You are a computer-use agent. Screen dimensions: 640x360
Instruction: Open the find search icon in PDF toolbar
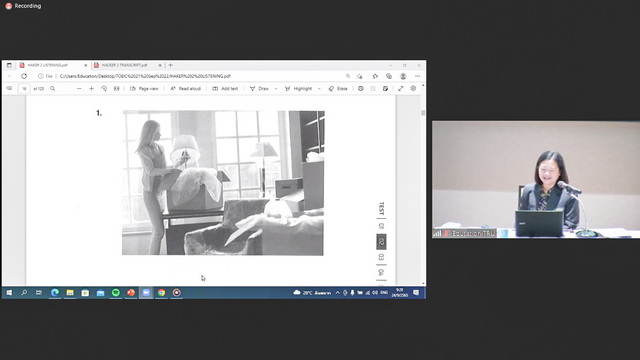(53, 89)
